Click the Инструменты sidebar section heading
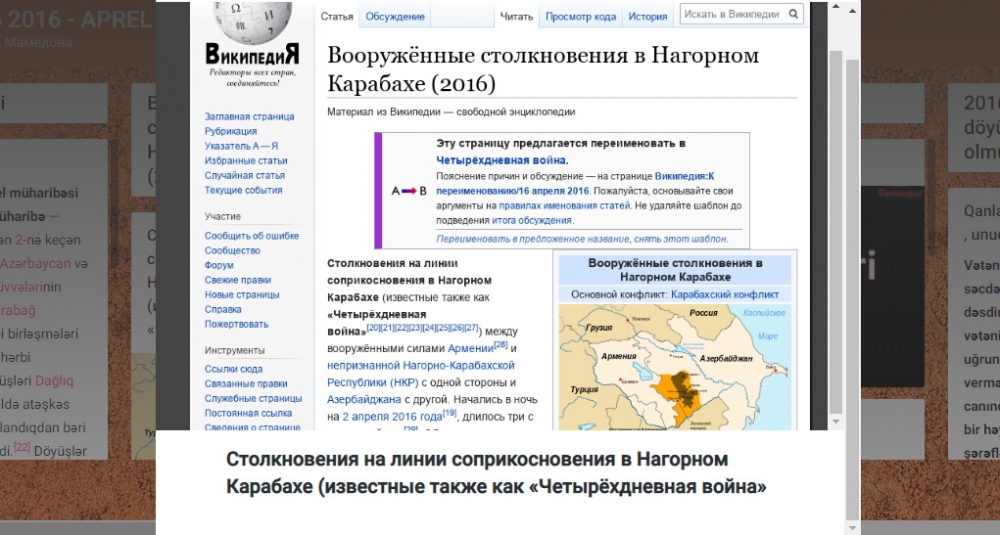This screenshot has height=535, width=1000. pyautogui.click(x=235, y=350)
